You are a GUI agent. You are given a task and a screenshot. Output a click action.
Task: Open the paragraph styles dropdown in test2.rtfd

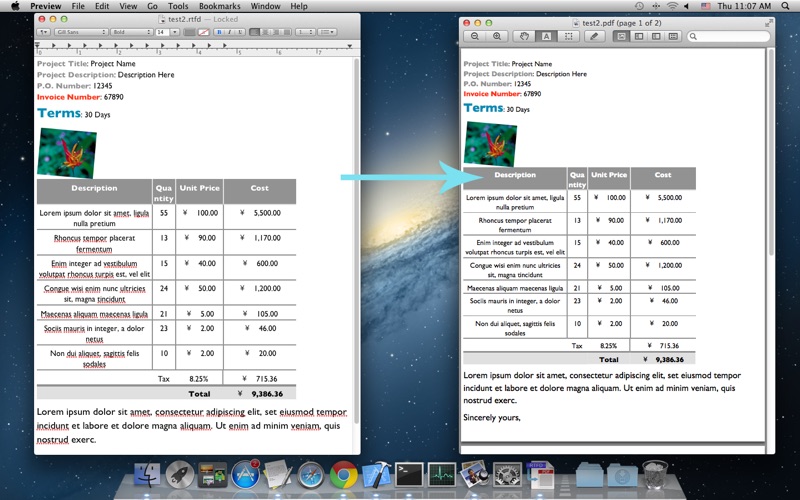(x=43, y=32)
